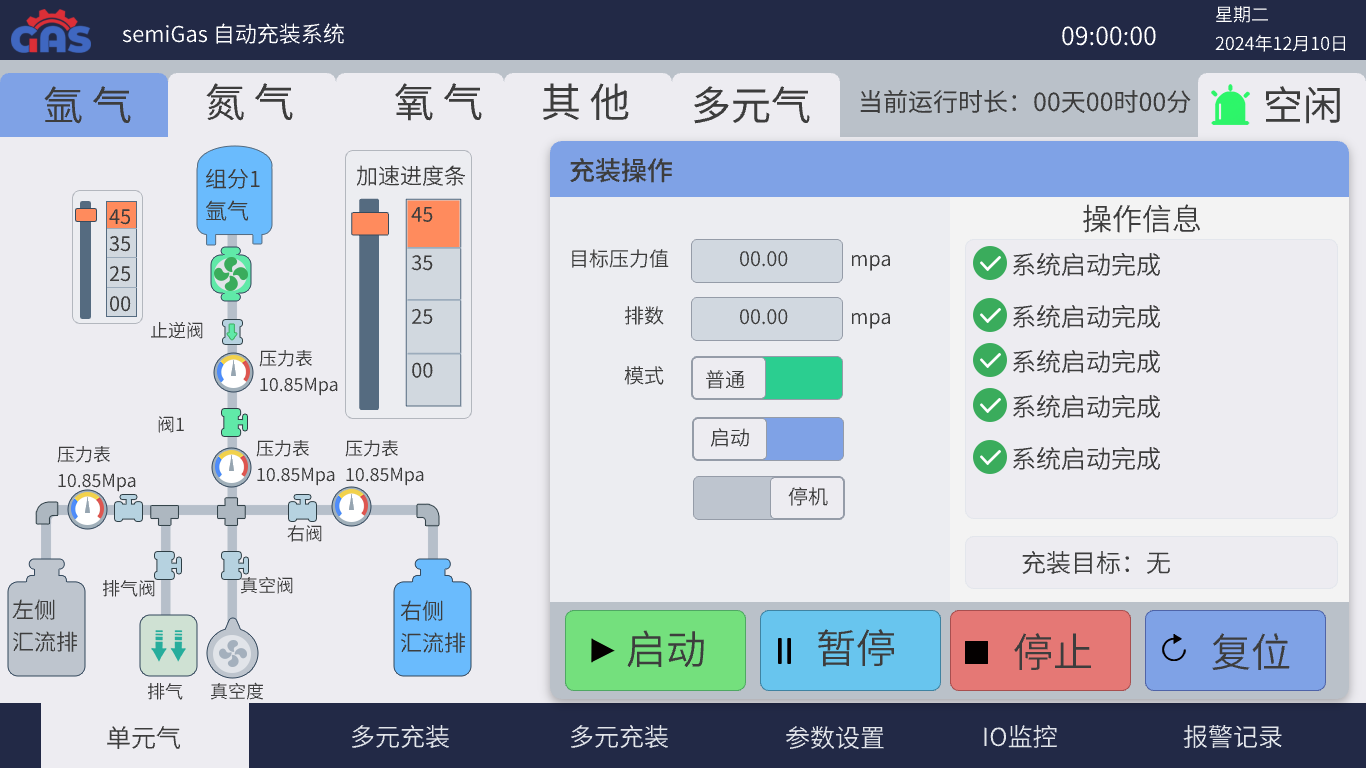This screenshot has width=1366, height=768.
Task: Click the 复位 reset button
Action: (x=1235, y=651)
